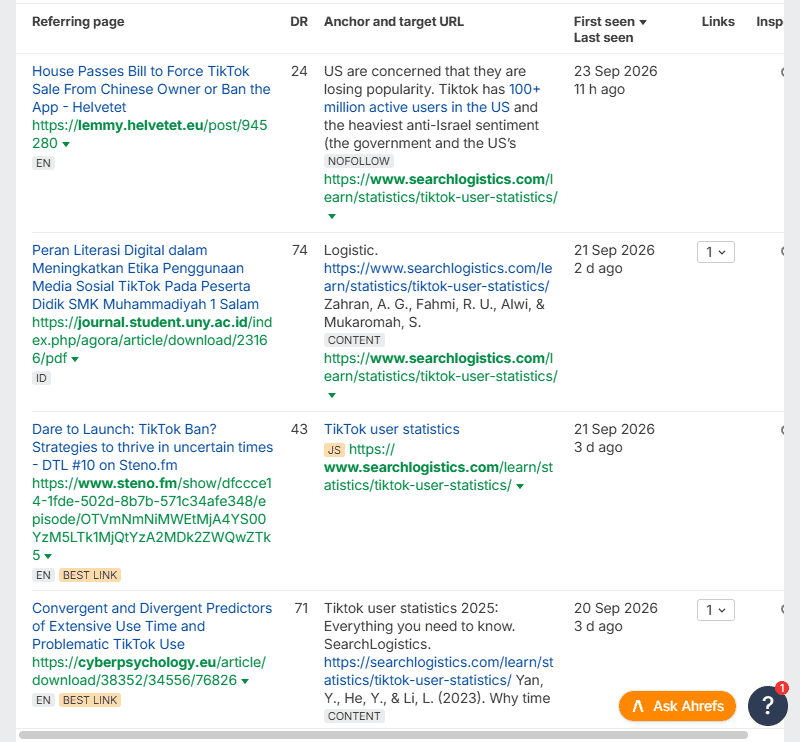Open cyberpsychology.eu article download URL
This screenshot has width=800, height=742.
click(x=149, y=671)
